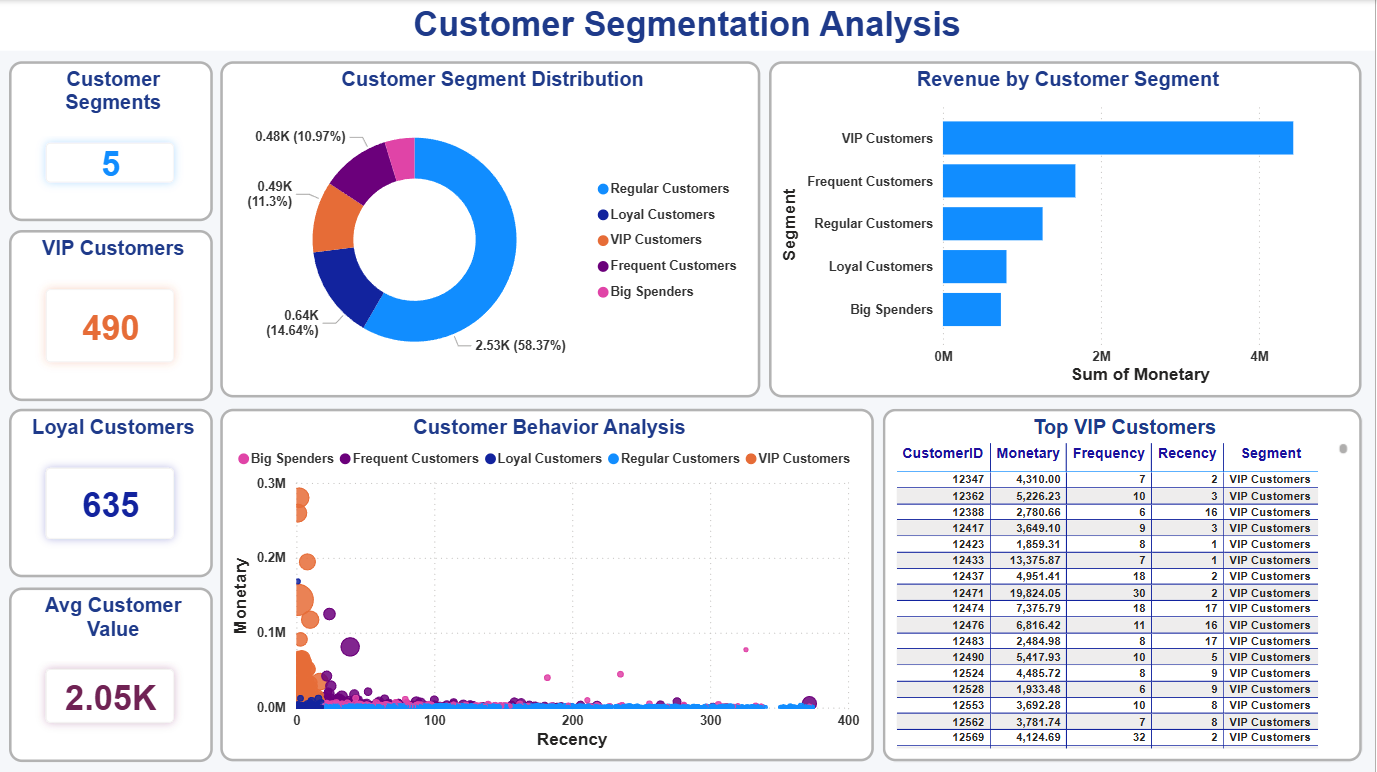Select customer ID 12474 in the table
The height and width of the screenshot is (772, 1377).
[x=968, y=609]
